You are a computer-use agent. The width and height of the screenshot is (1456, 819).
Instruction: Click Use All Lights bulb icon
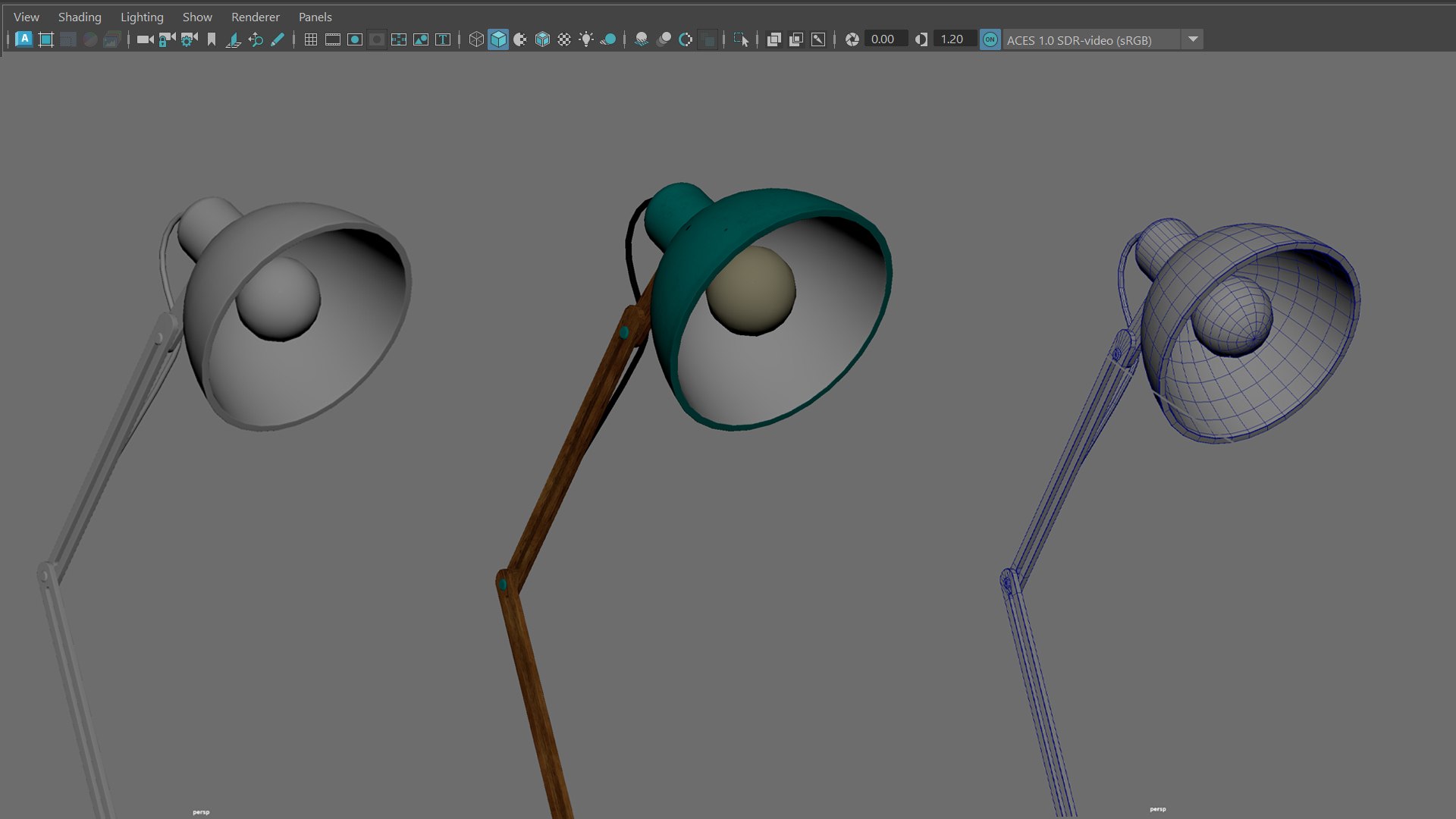click(586, 39)
